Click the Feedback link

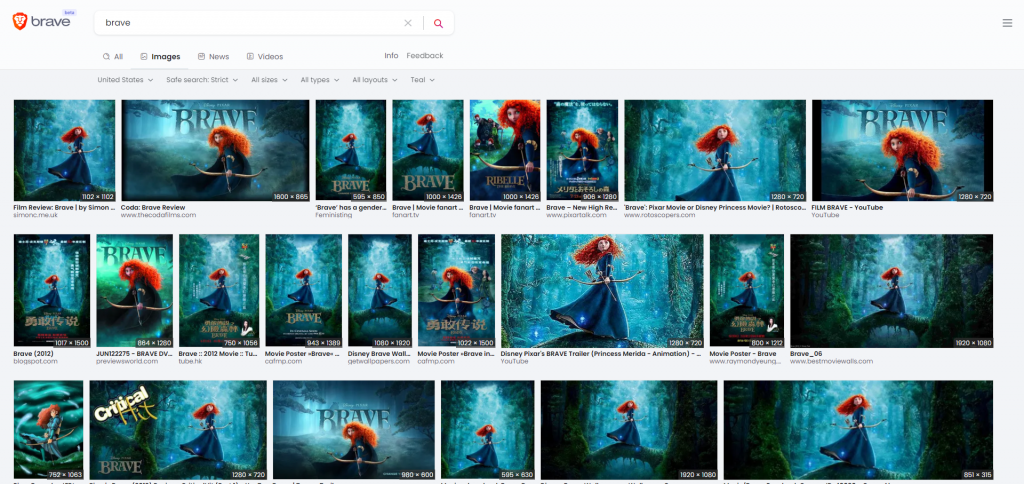tap(424, 56)
